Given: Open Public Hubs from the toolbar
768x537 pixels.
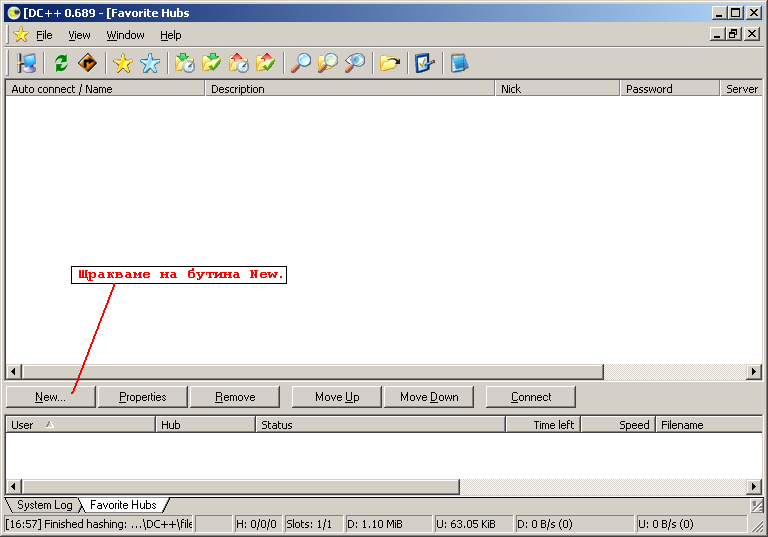Looking at the screenshot, I should click(x=26, y=63).
